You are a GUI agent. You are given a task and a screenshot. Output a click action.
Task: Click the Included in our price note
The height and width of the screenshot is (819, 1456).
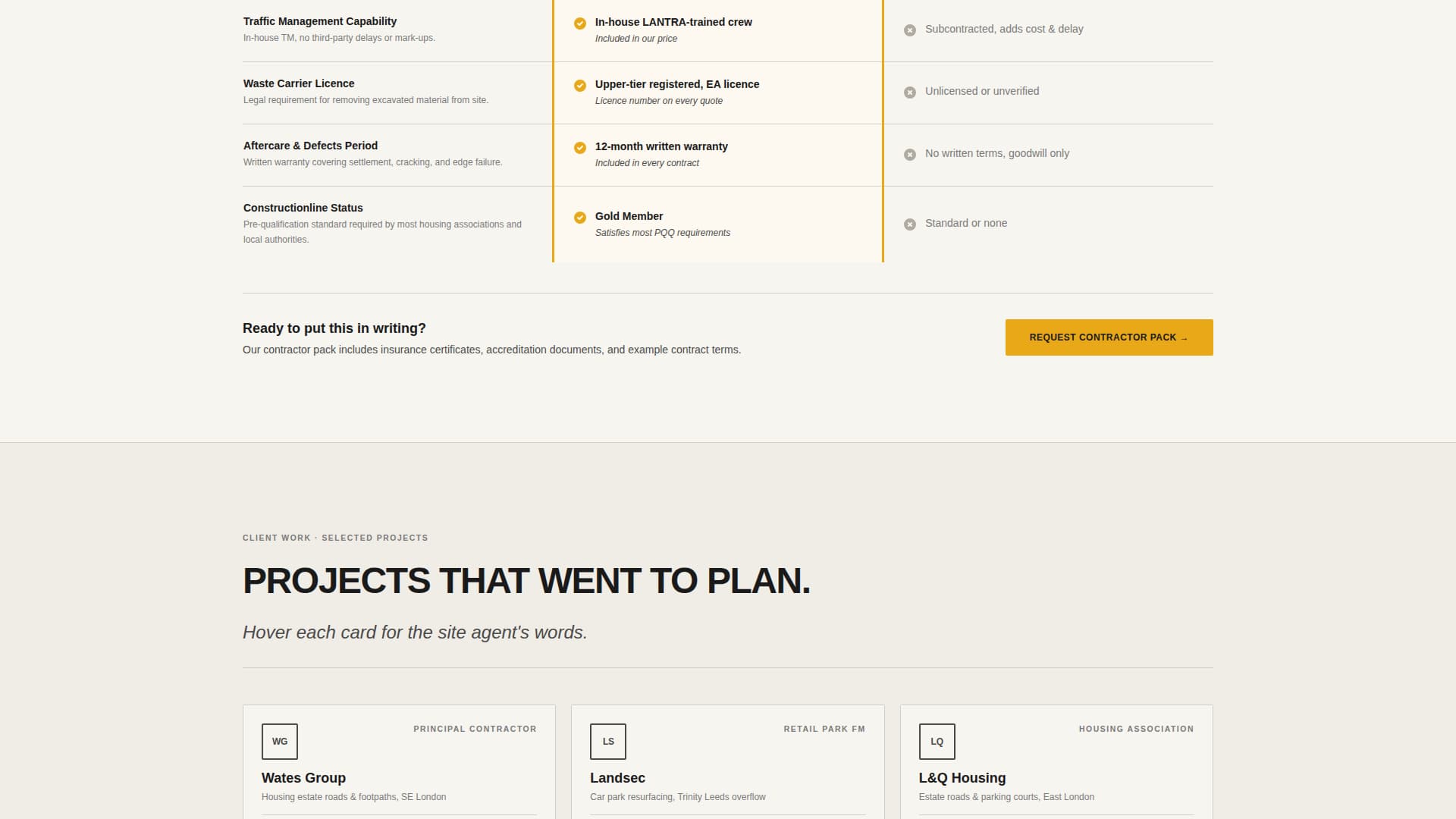(636, 39)
